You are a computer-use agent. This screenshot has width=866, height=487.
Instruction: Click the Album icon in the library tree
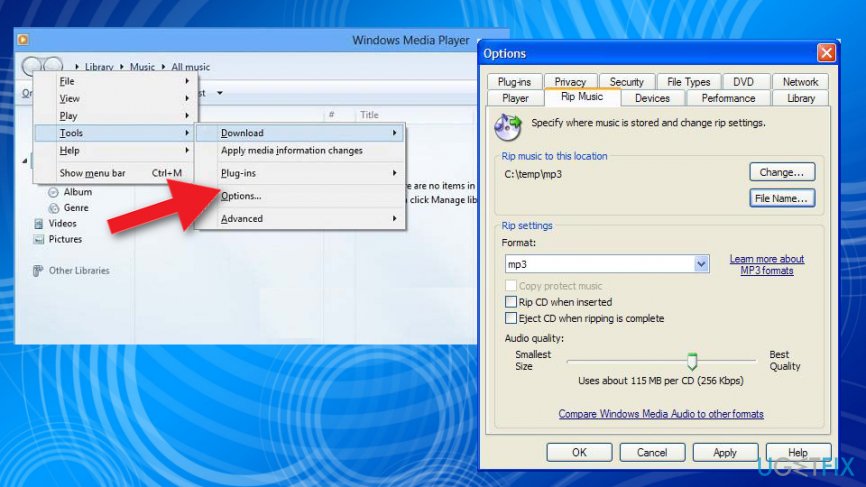53,192
